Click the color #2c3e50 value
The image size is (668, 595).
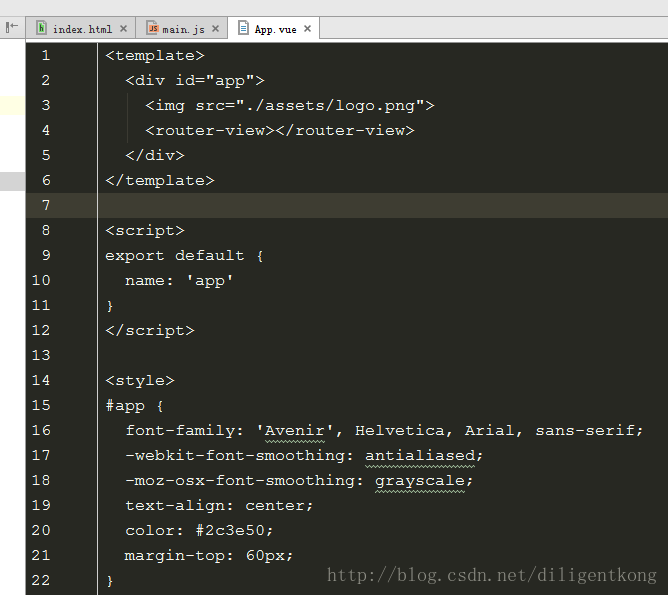(x=230, y=531)
